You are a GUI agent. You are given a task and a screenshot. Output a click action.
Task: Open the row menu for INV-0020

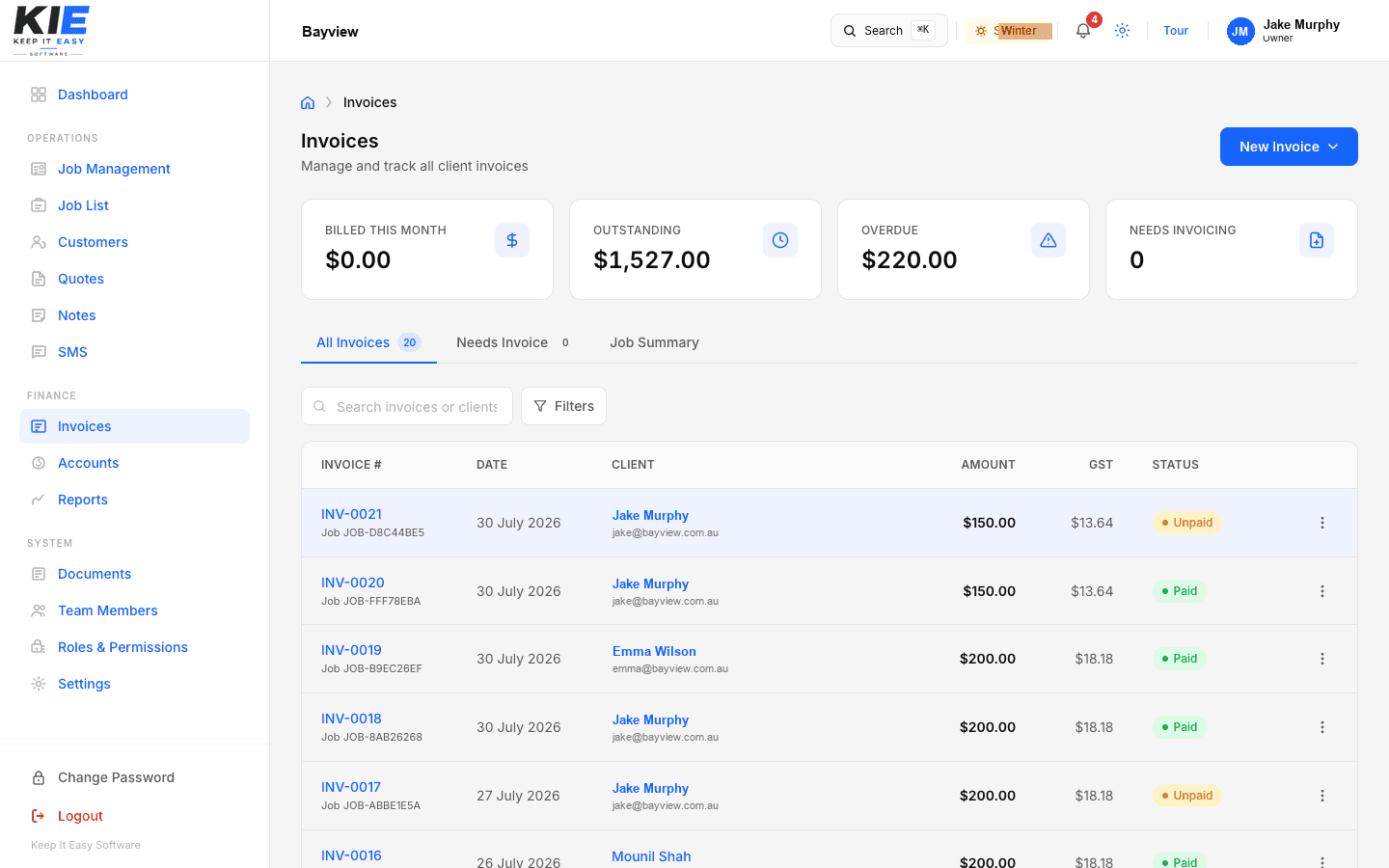(1322, 591)
